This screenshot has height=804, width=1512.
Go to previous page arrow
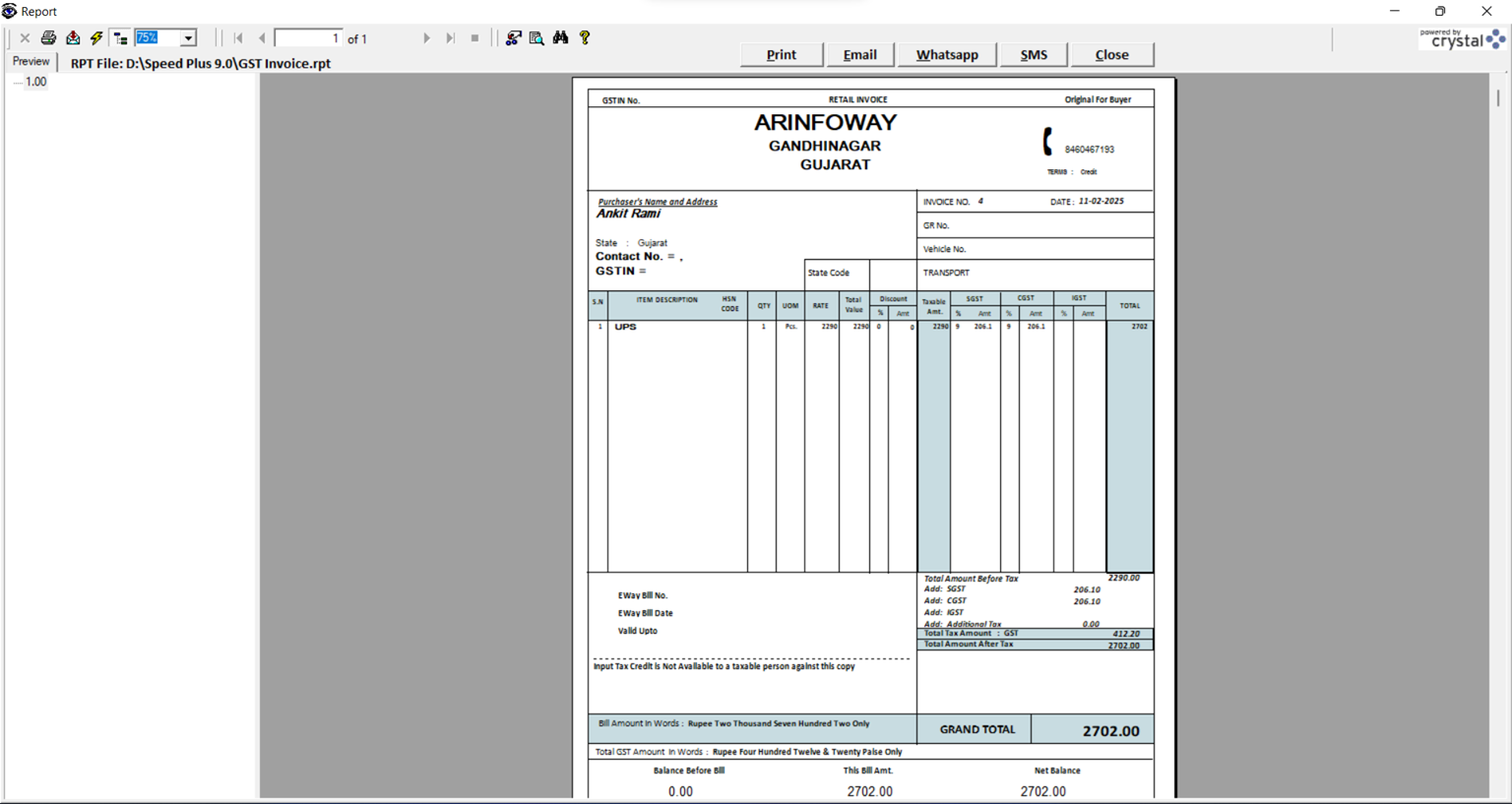(x=262, y=38)
